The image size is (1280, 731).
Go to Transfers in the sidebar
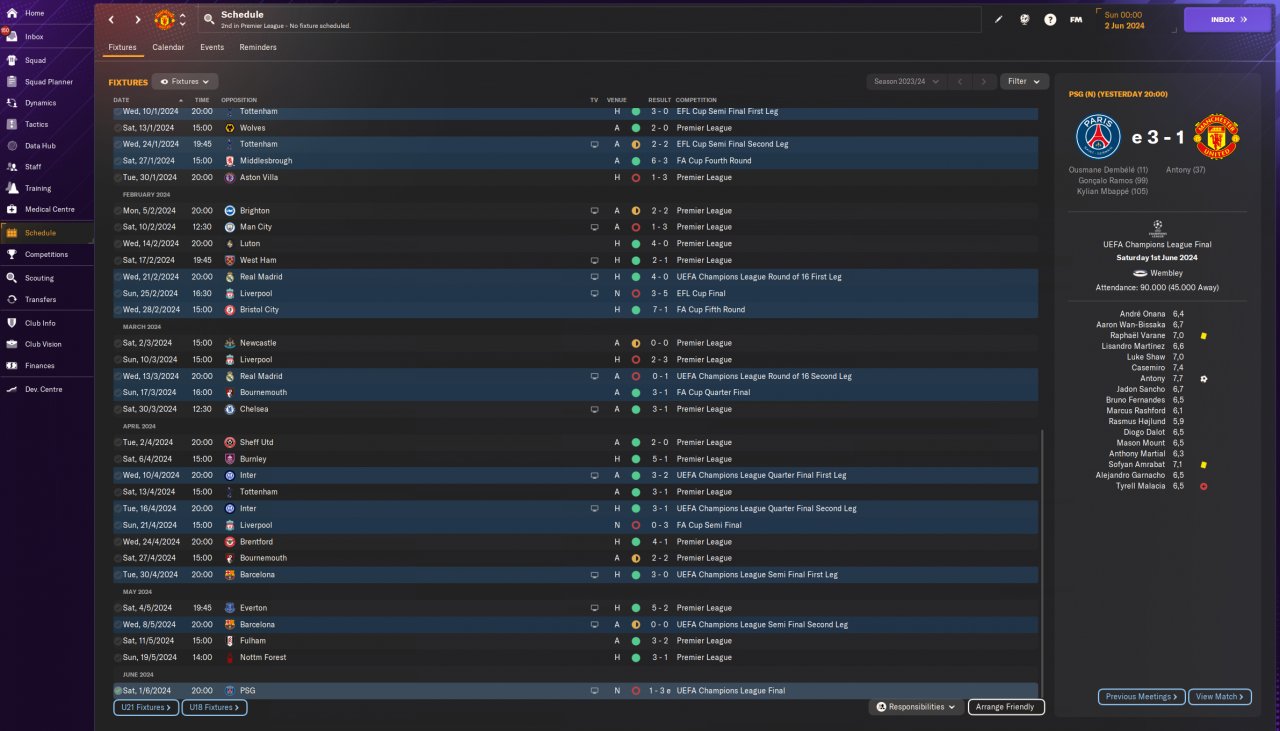tap(46, 300)
